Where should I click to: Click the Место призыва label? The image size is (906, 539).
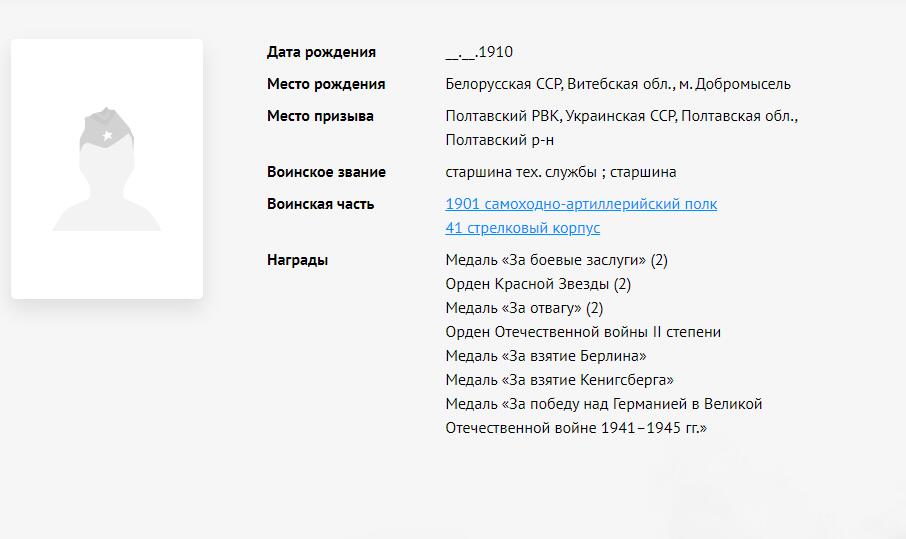320,116
